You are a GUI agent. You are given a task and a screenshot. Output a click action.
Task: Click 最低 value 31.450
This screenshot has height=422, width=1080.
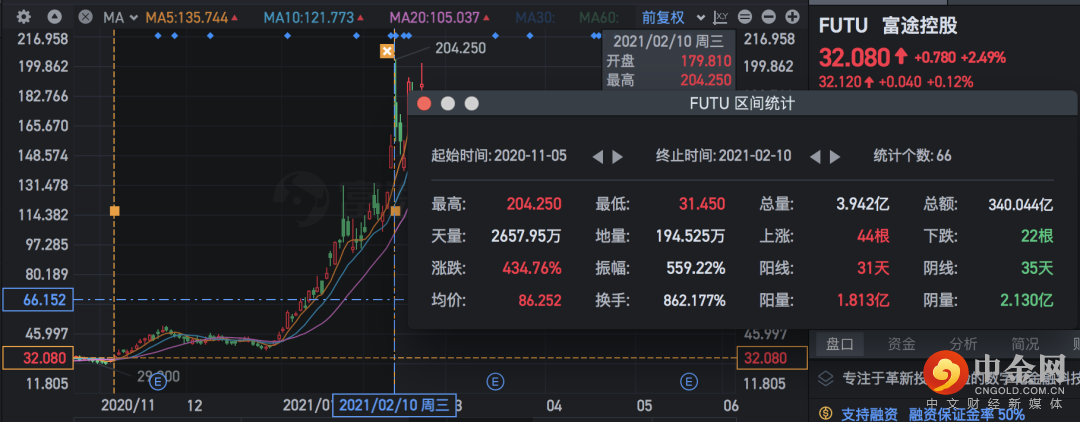pos(701,204)
